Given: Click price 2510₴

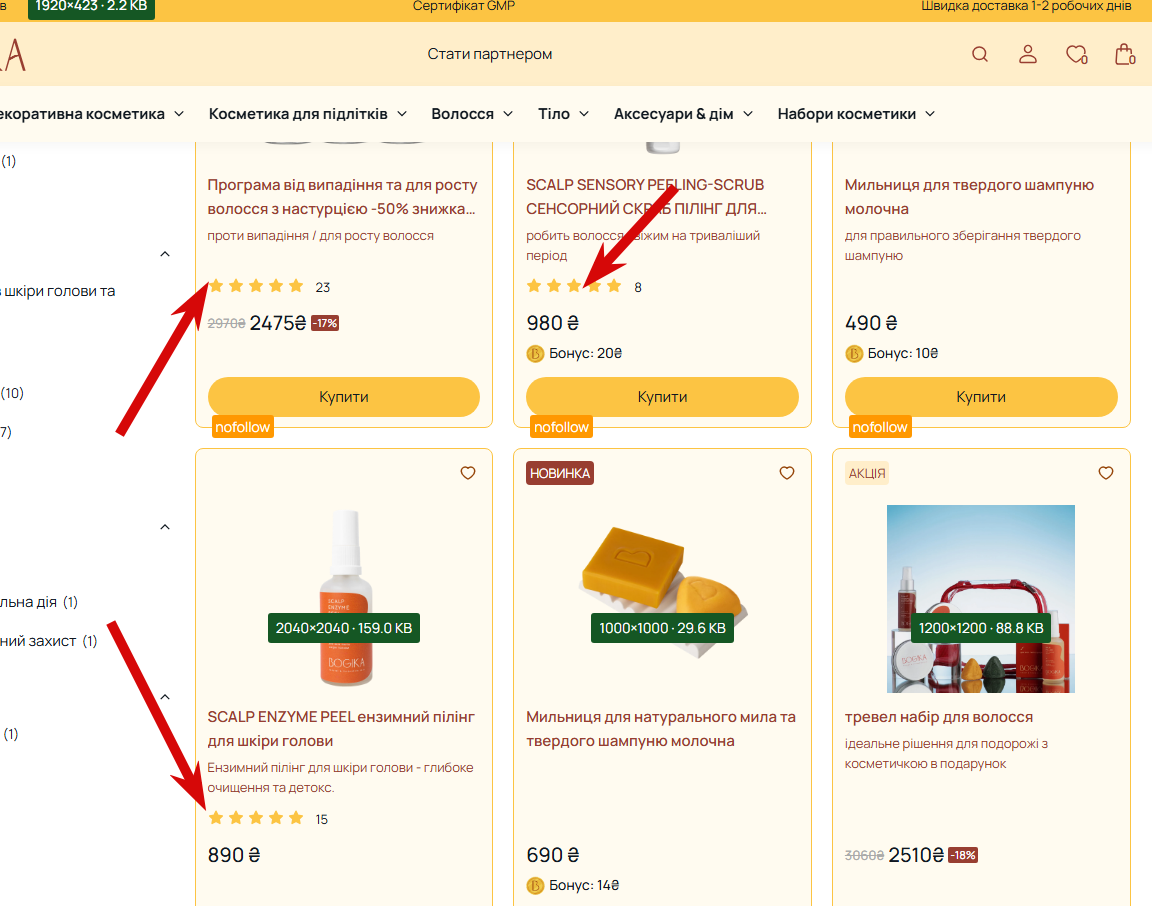Looking at the screenshot, I should click(916, 855).
